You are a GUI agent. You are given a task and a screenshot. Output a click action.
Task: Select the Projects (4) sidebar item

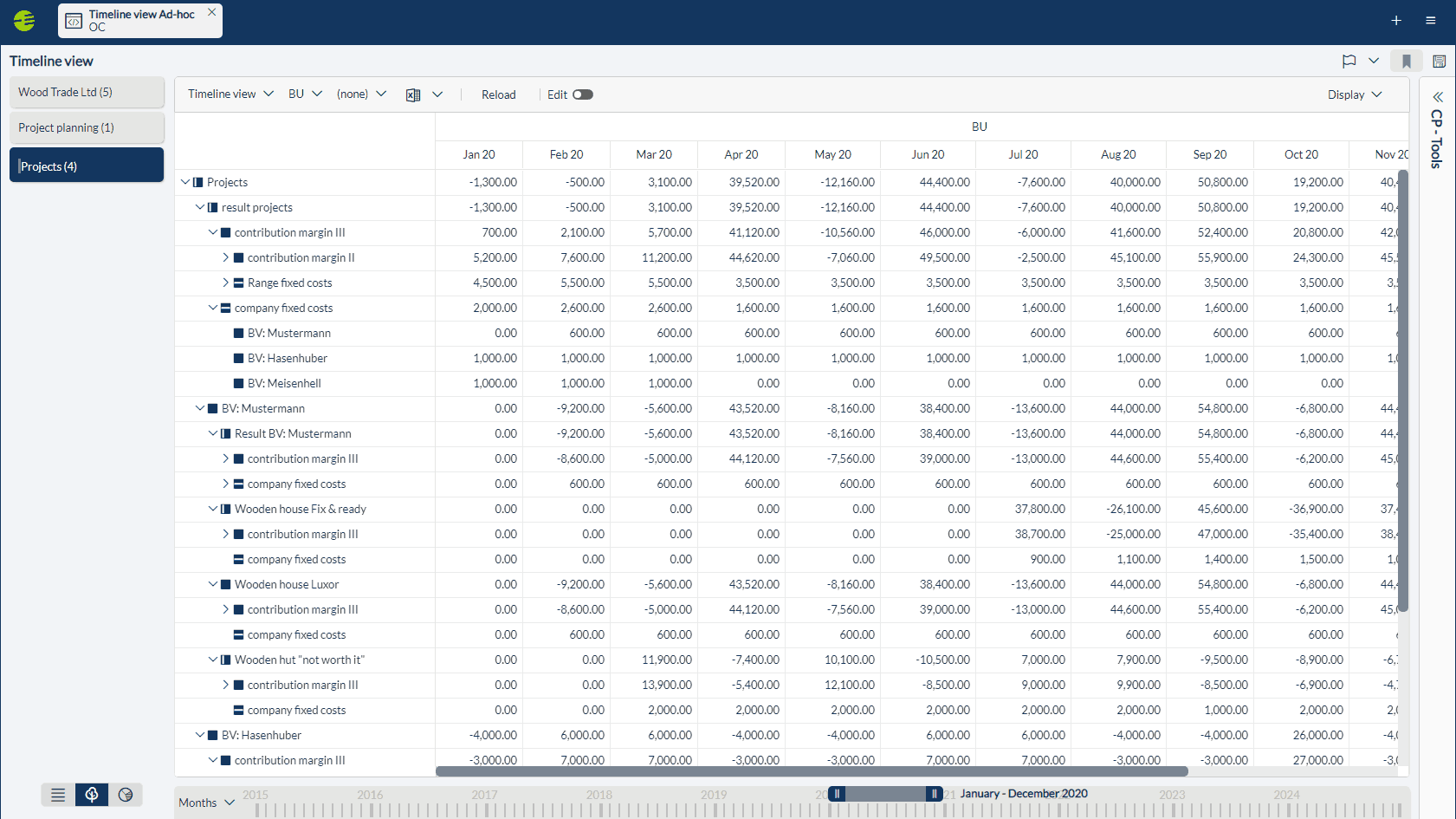pos(87,165)
